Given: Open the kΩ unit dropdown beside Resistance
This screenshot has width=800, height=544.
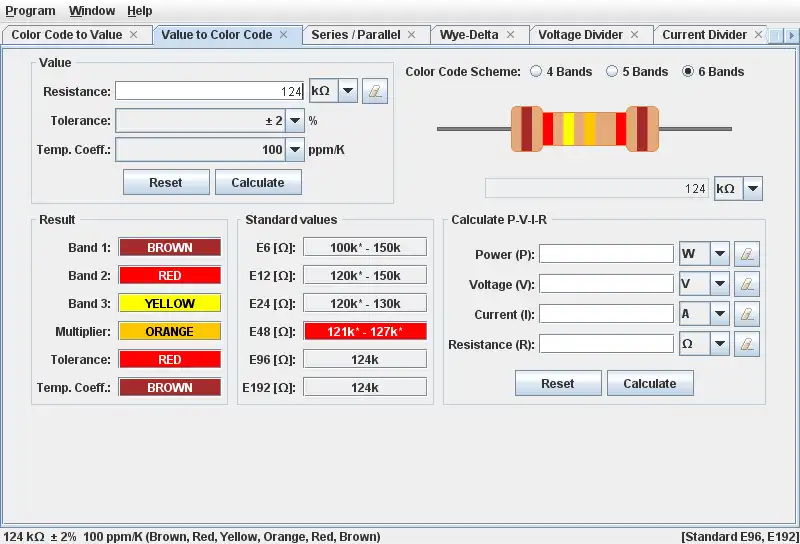Looking at the screenshot, I should click(x=348, y=91).
